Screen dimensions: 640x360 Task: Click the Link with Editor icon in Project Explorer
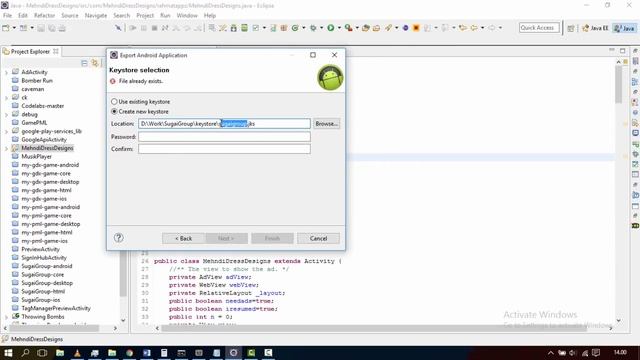[x=95, y=63]
